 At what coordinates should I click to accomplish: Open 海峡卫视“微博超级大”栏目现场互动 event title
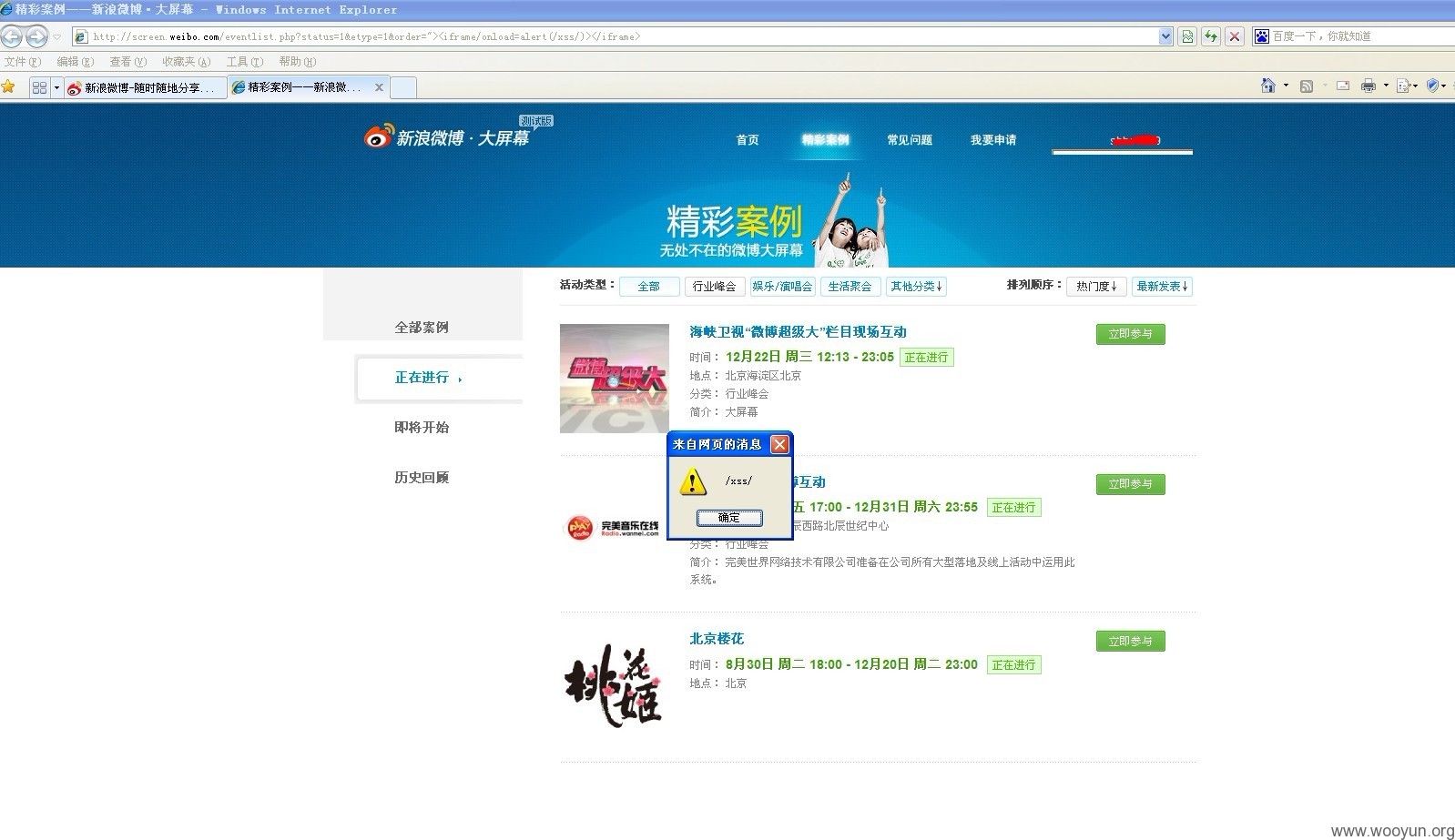click(798, 332)
